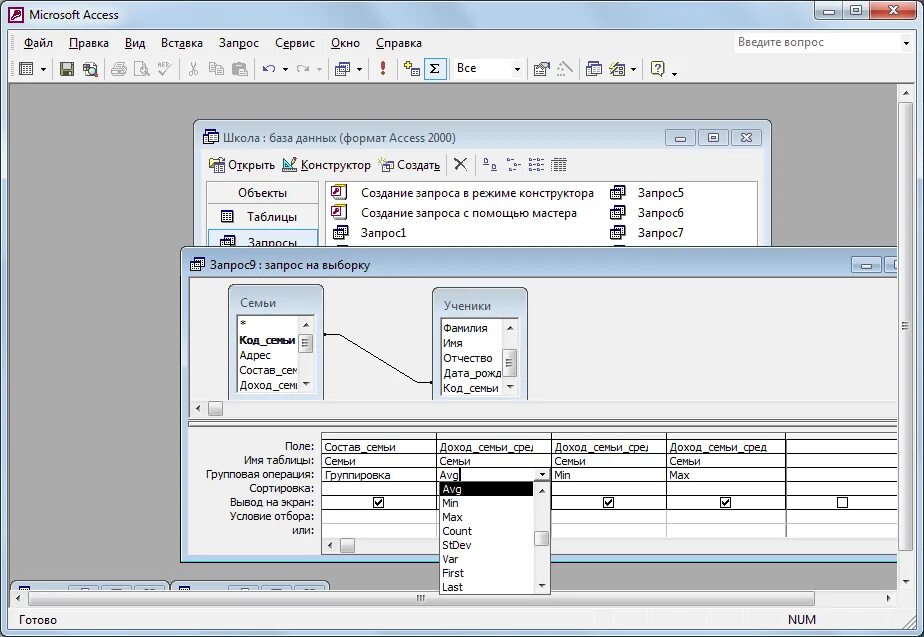Click the Paste clipboard icon

pos(239,69)
